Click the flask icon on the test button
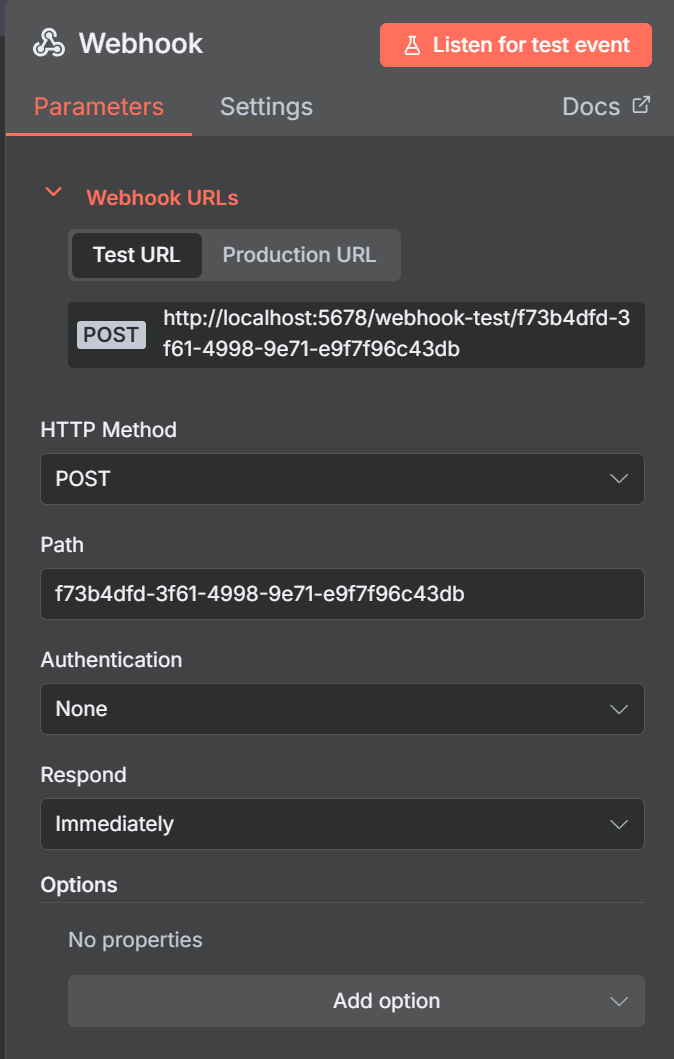The width and height of the screenshot is (674, 1059). coord(411,45)
